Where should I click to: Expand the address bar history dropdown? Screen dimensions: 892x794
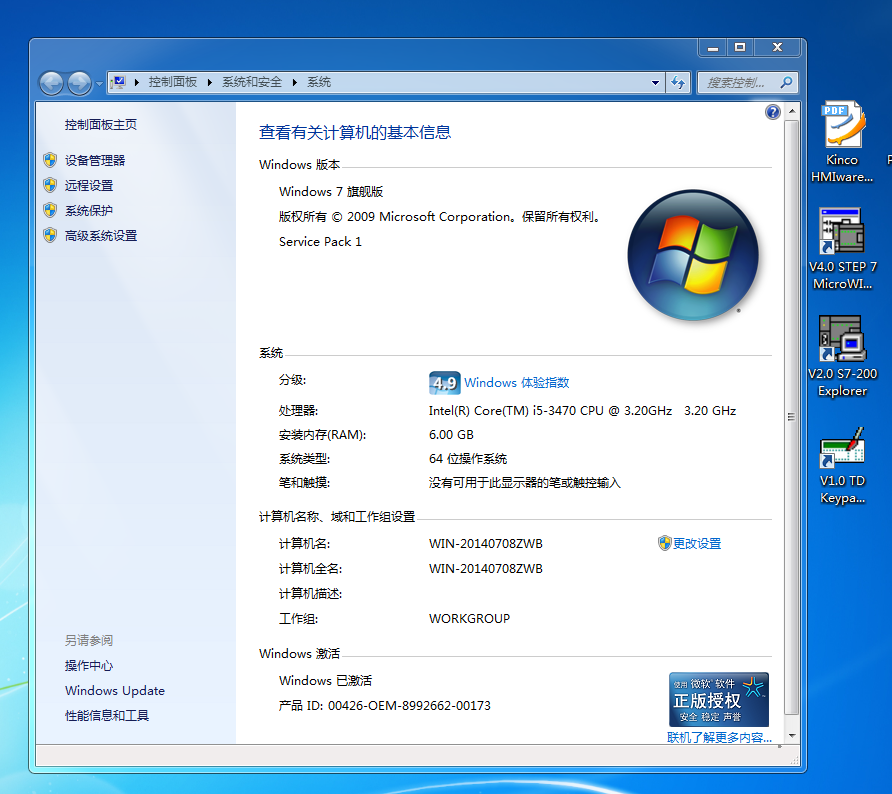pyautogui.click(x=655, y=83)
